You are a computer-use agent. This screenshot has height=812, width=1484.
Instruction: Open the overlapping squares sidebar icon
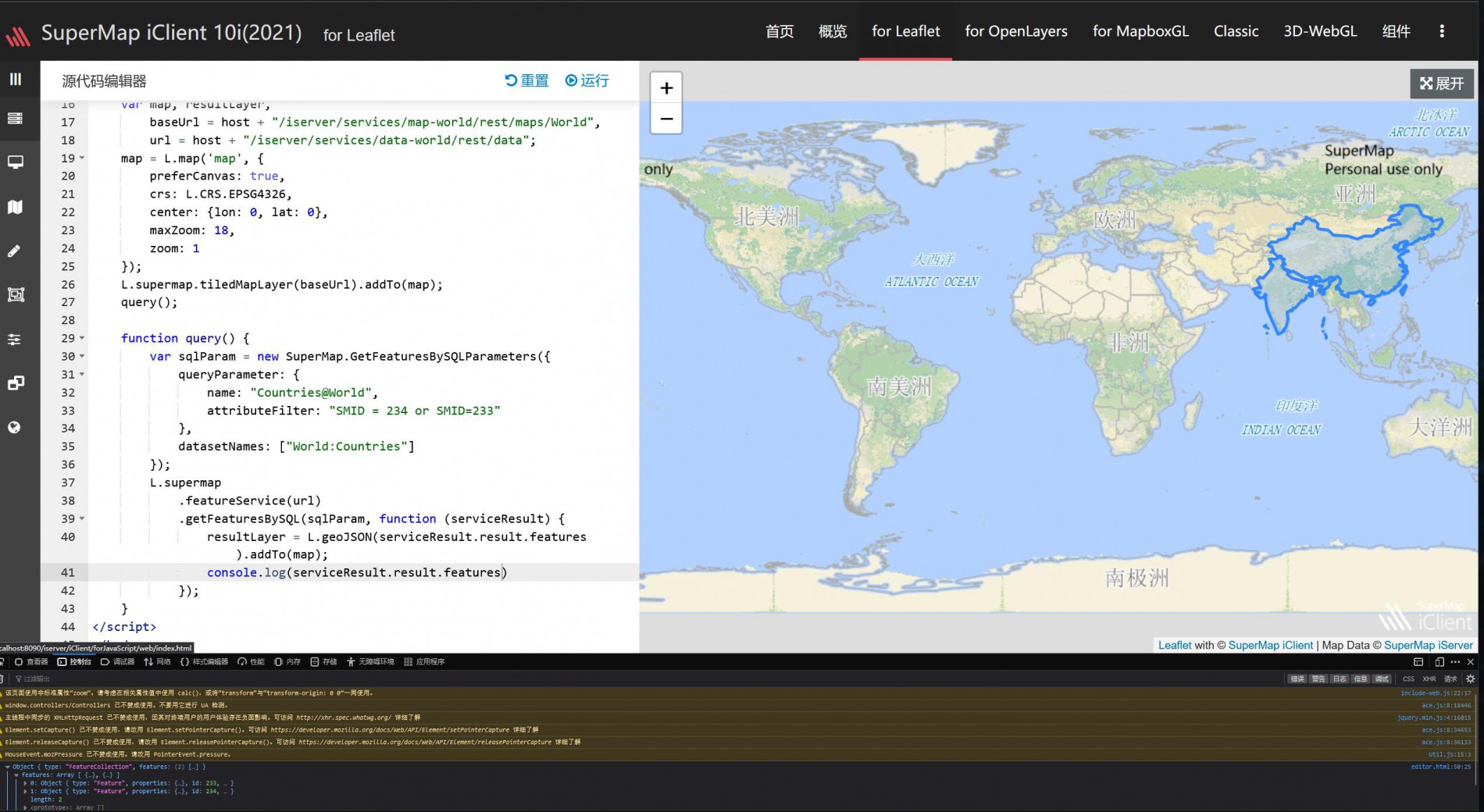click(x=16, y=383)
